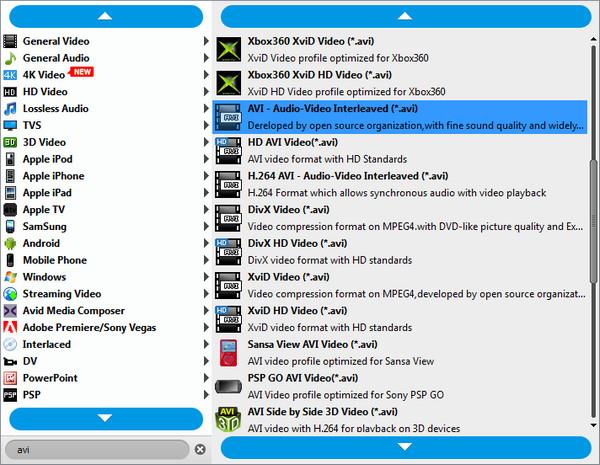Click the Xbox360 XviD Video icon

tap(228, 49)
